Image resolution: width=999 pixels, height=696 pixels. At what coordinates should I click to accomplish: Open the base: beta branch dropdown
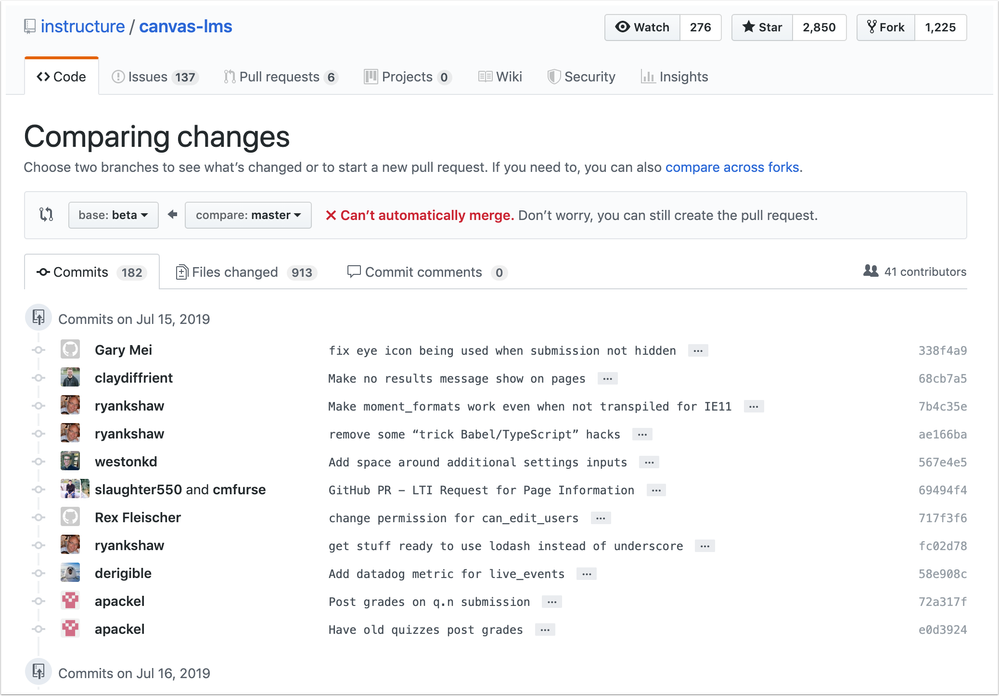coord(113,214)
